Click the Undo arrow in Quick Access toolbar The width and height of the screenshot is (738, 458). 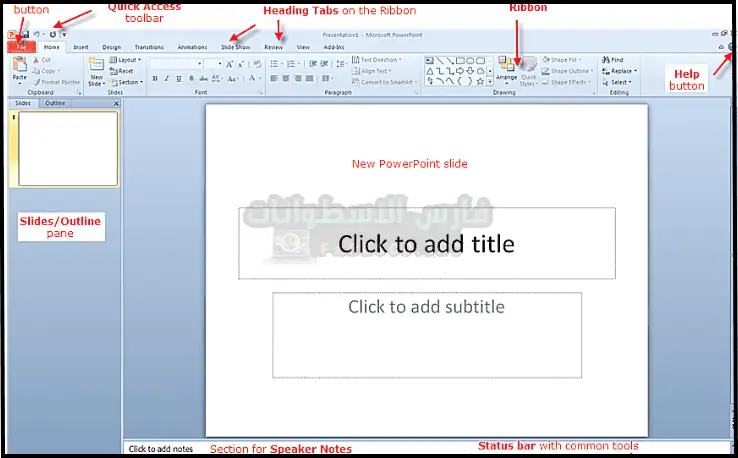pos(36,34)
